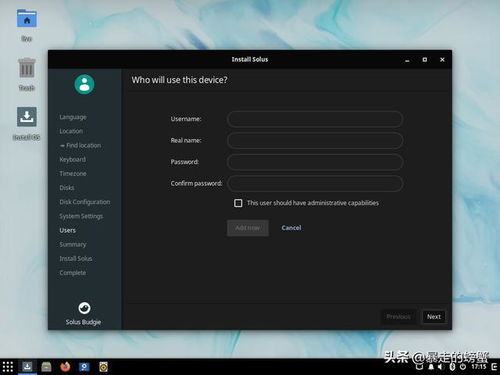This screenshot has width=500, height=375.
Task: Click the 17:15 clock in taskbar
Action: [479, 367]
